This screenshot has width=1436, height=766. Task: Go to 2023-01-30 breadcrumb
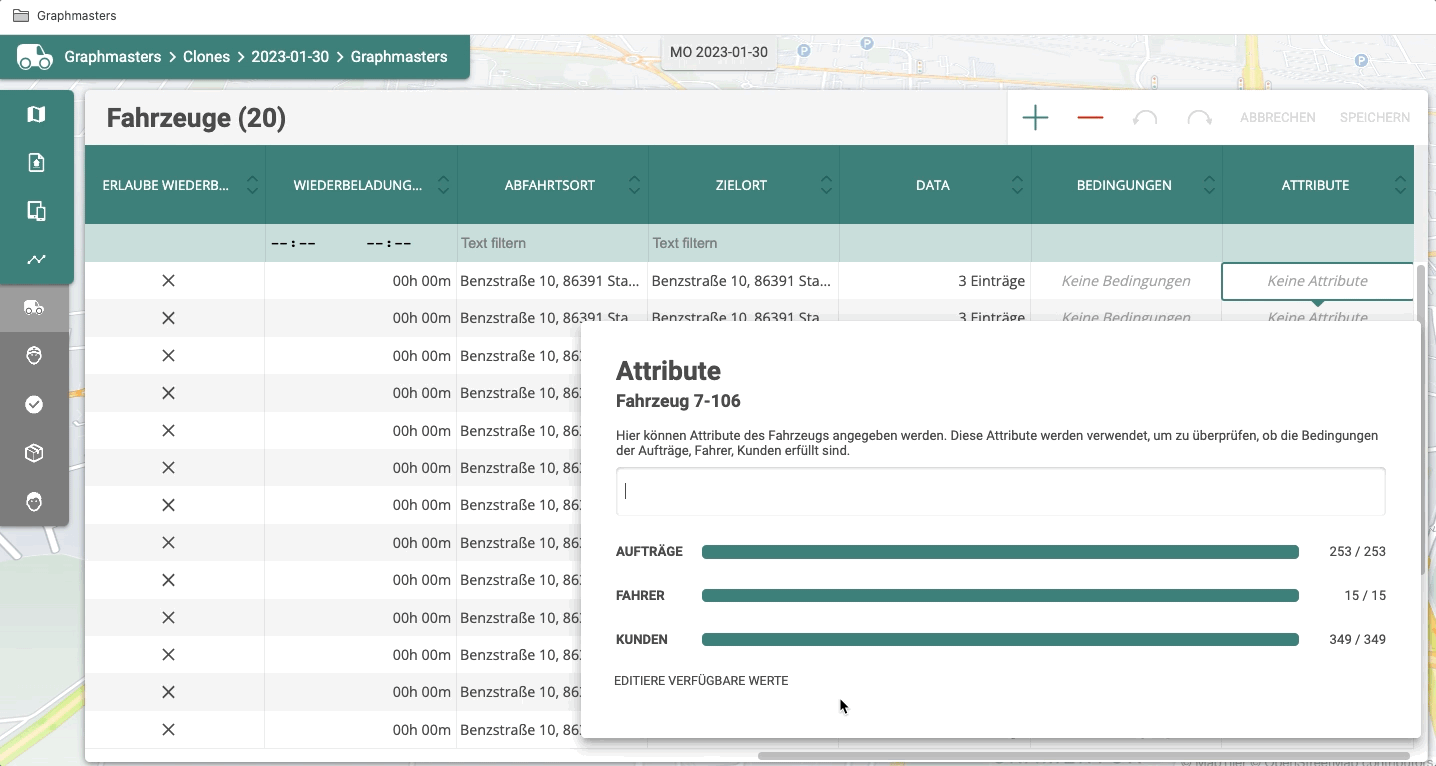click(290, 57)
